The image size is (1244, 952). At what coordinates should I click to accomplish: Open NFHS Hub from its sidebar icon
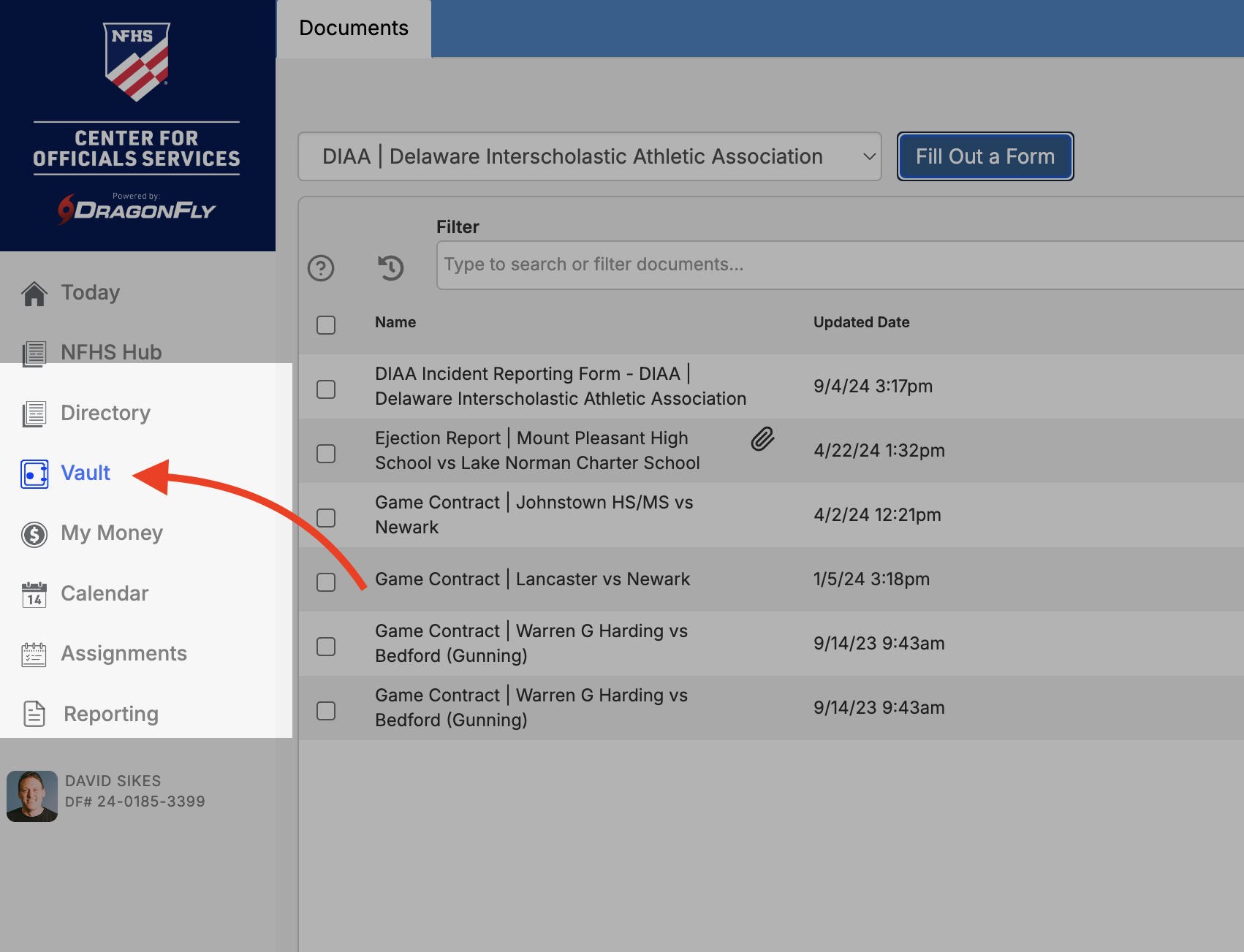pos(34,354)
